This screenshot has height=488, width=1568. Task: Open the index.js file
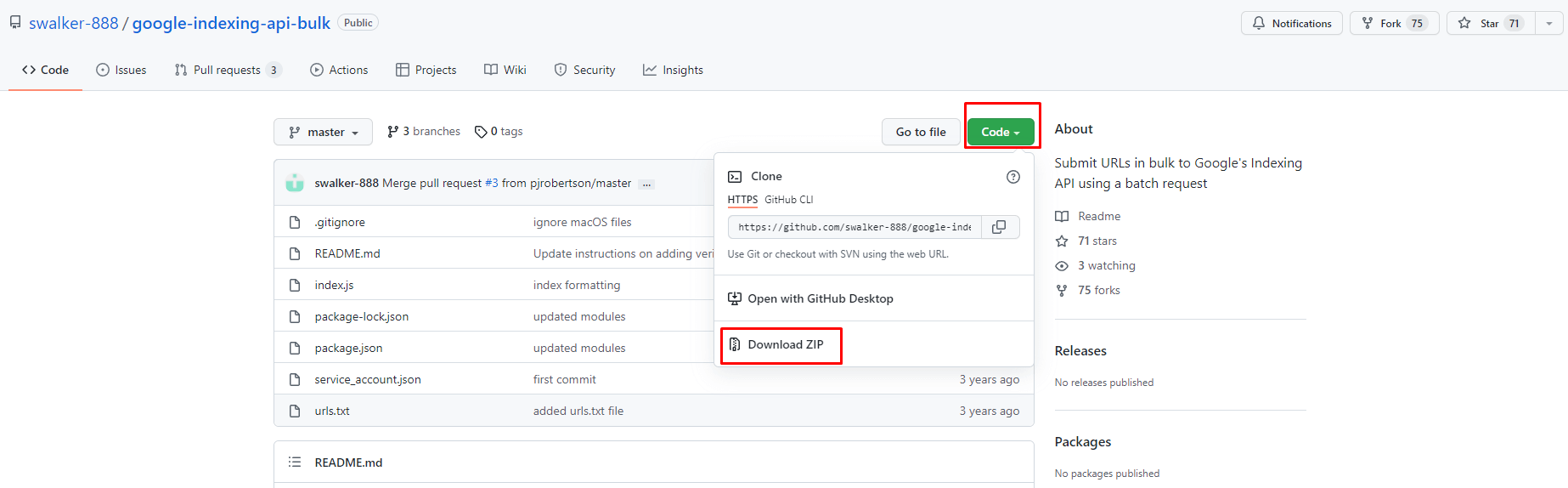click(334, 285)
